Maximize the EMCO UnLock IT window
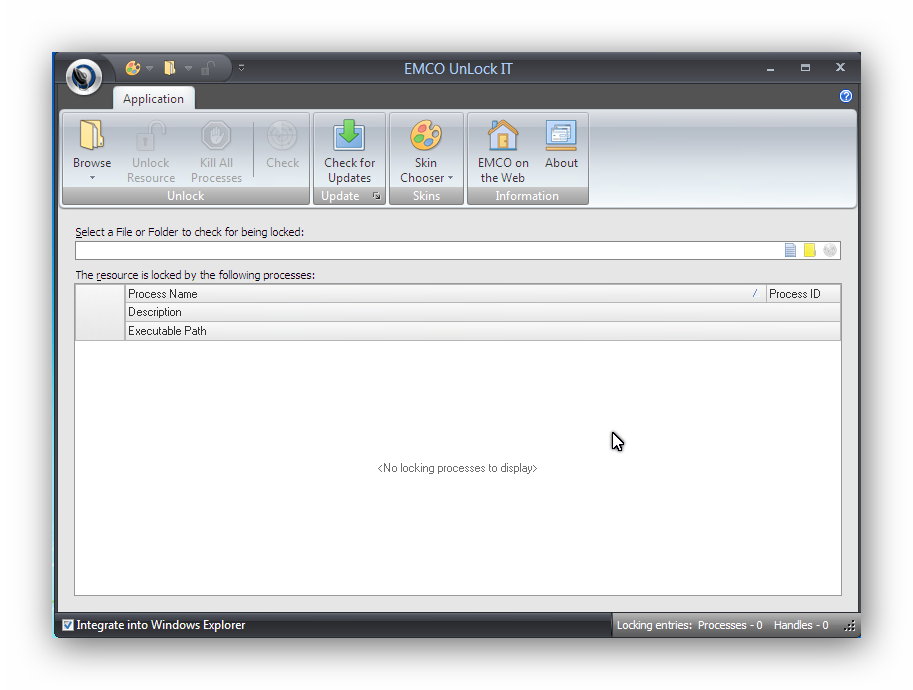913x690 pixels. click(x=805, y=68)
